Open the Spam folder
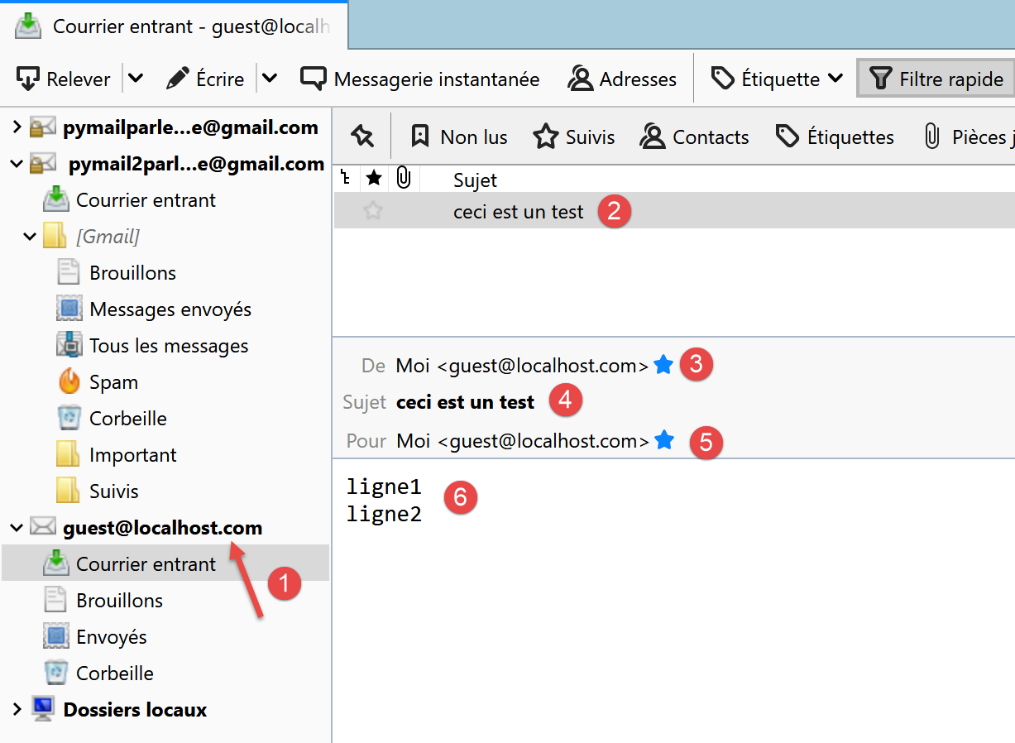This screenshot has height=743, width=1015. pyautogui.click(x=113, y=382)
